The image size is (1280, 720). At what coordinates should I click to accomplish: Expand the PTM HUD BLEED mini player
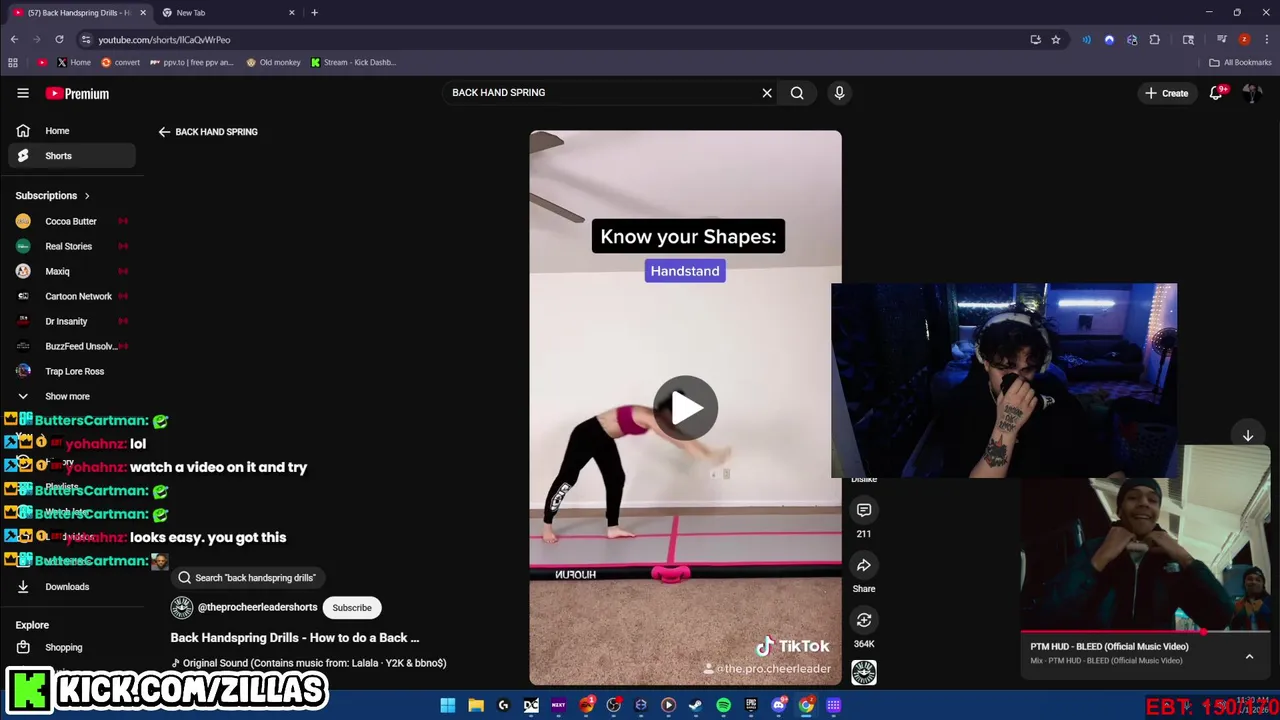(x=1249, y=656)
